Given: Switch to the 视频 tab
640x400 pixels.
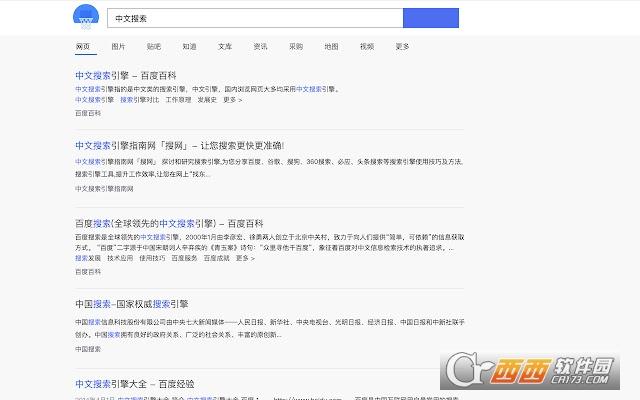Looking at the screenshot, I should [367, 47].
